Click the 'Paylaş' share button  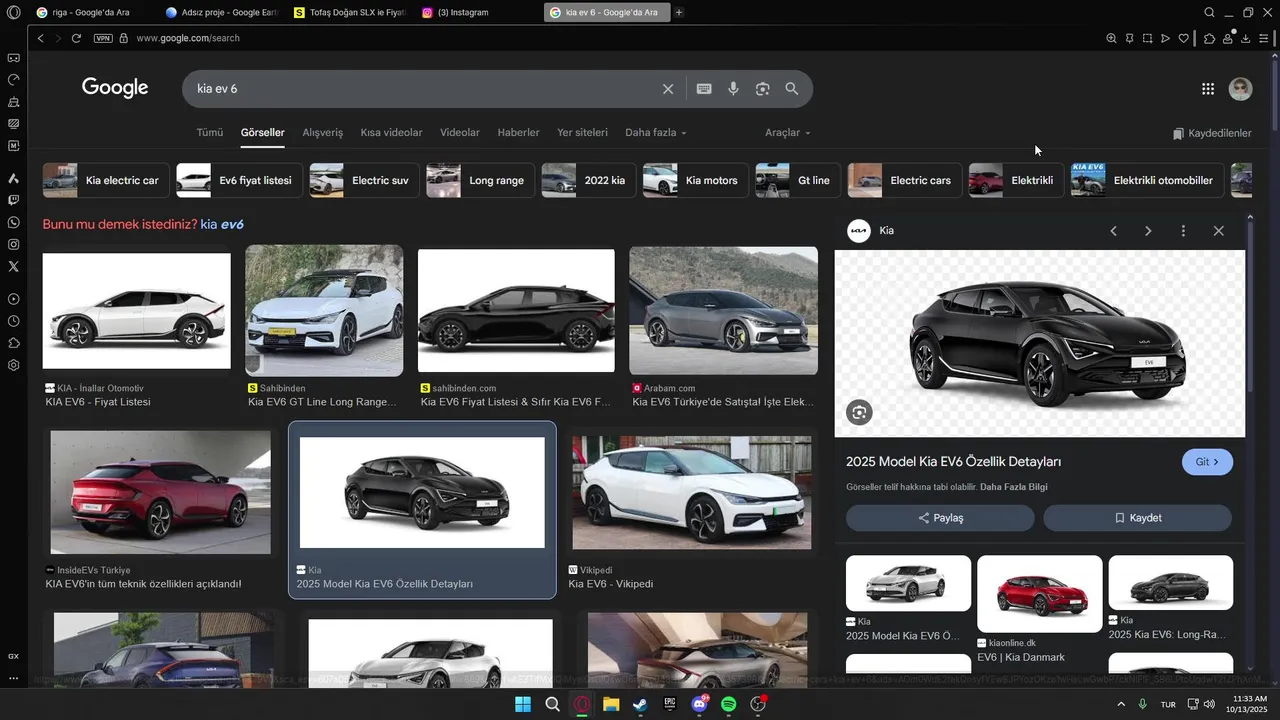[940, 518]
